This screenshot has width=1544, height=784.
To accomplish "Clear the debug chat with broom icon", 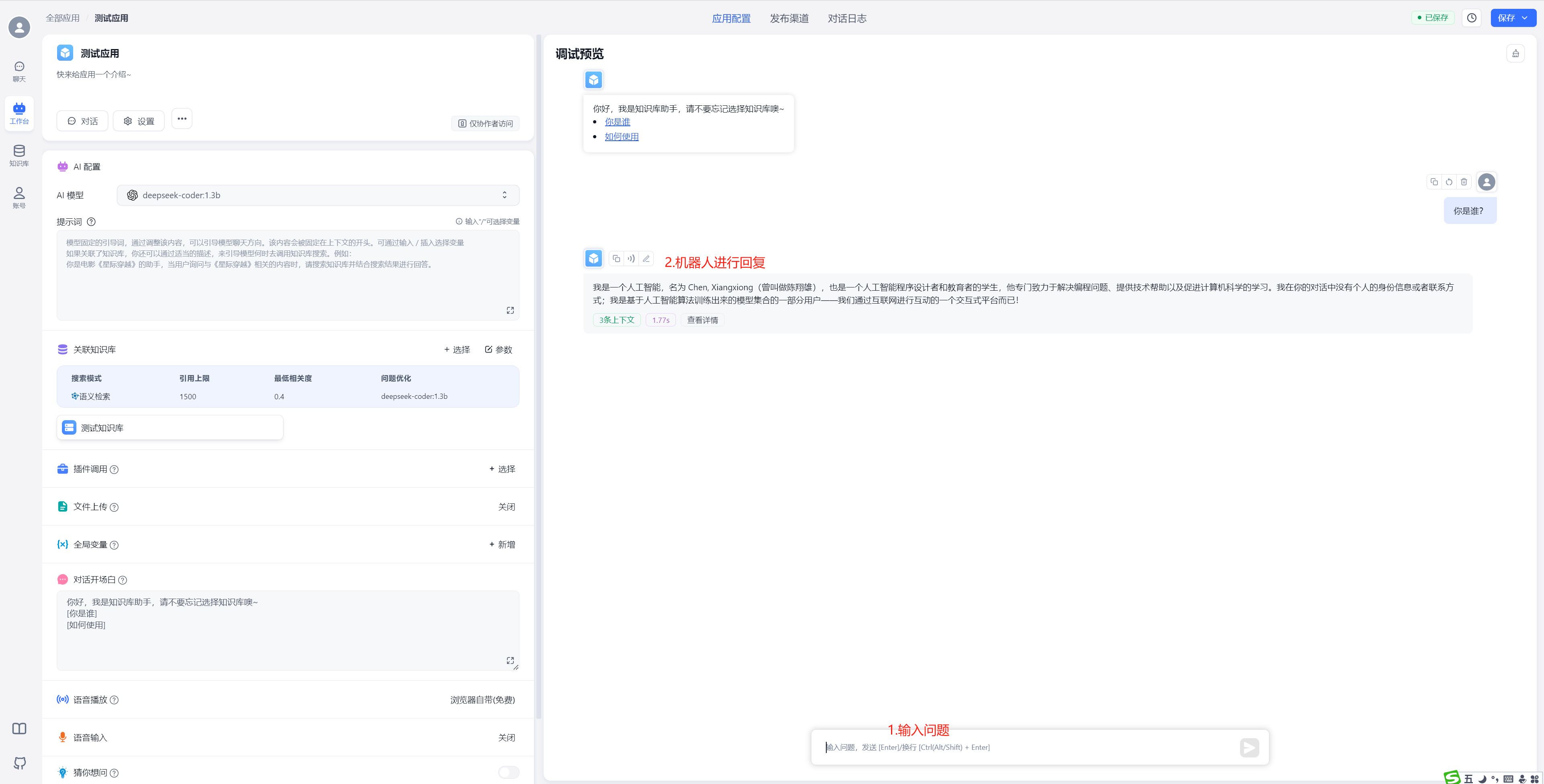I will (1515, 53).
